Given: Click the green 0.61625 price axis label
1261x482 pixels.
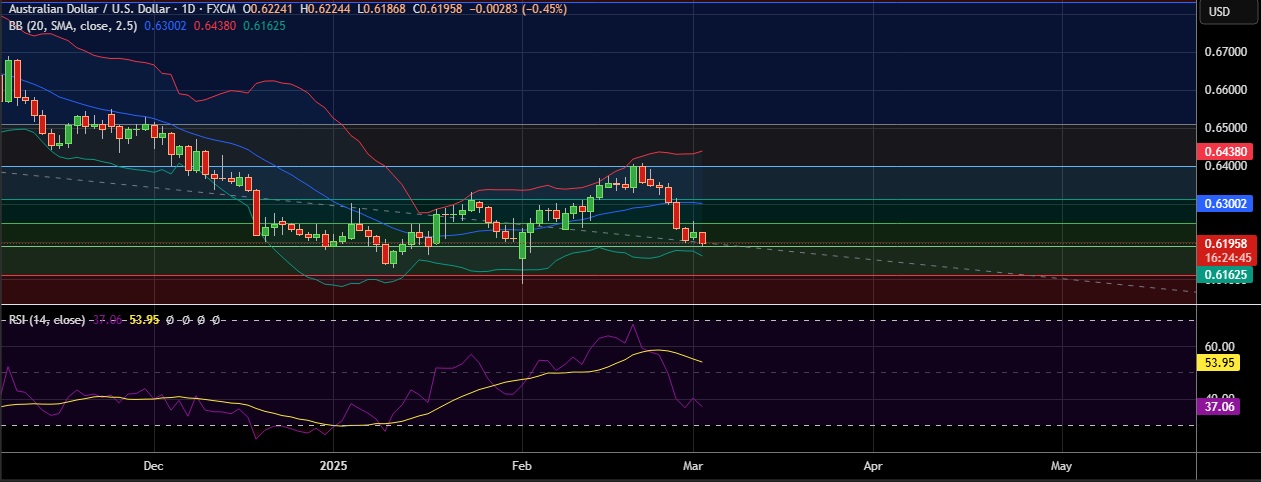Looking at the screenshot, I should click(x=1226, y=273).
